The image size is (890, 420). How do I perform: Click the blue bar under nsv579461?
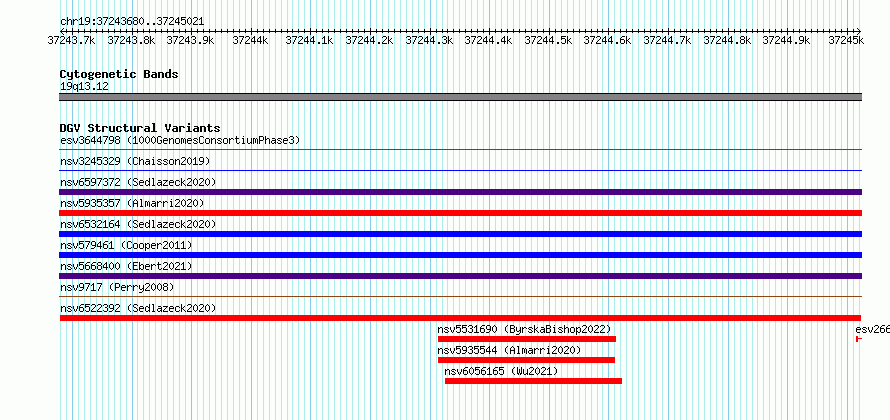pos(460,255)
